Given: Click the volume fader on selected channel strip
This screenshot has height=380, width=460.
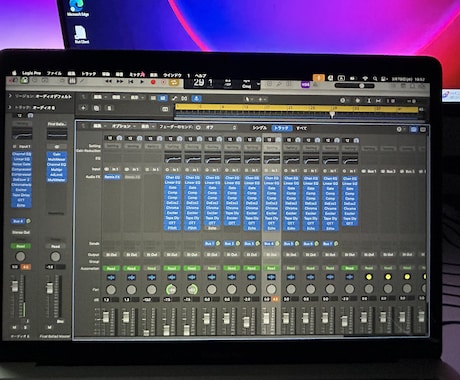Looking at the screenshot, I should coord(266,318).
